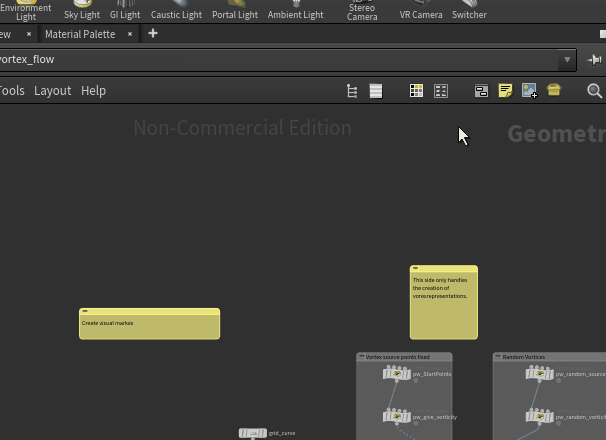Add a Caustic Light from shelf
The height and width of the screenshot is (440, 606).
pyautogui.click(x=176, y=10)
